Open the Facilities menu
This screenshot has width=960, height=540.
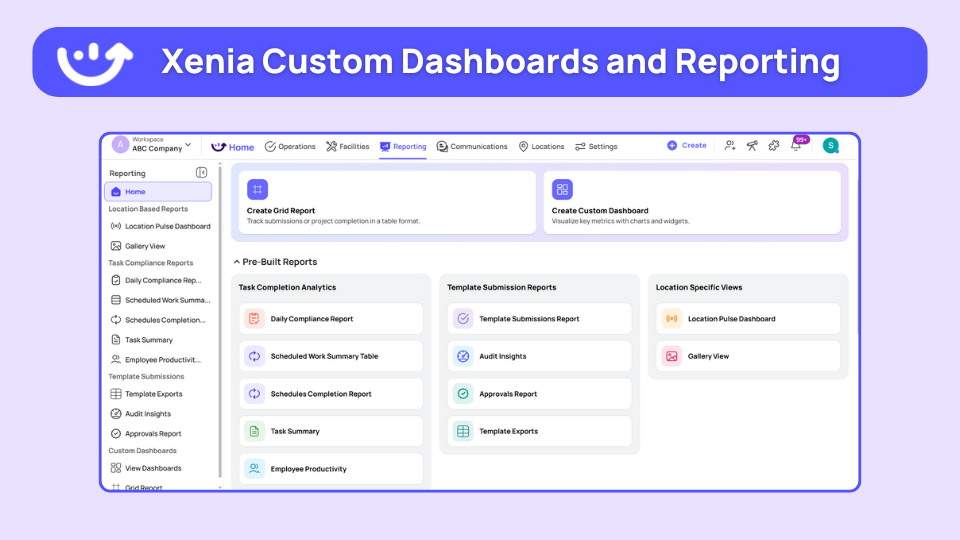347,147
